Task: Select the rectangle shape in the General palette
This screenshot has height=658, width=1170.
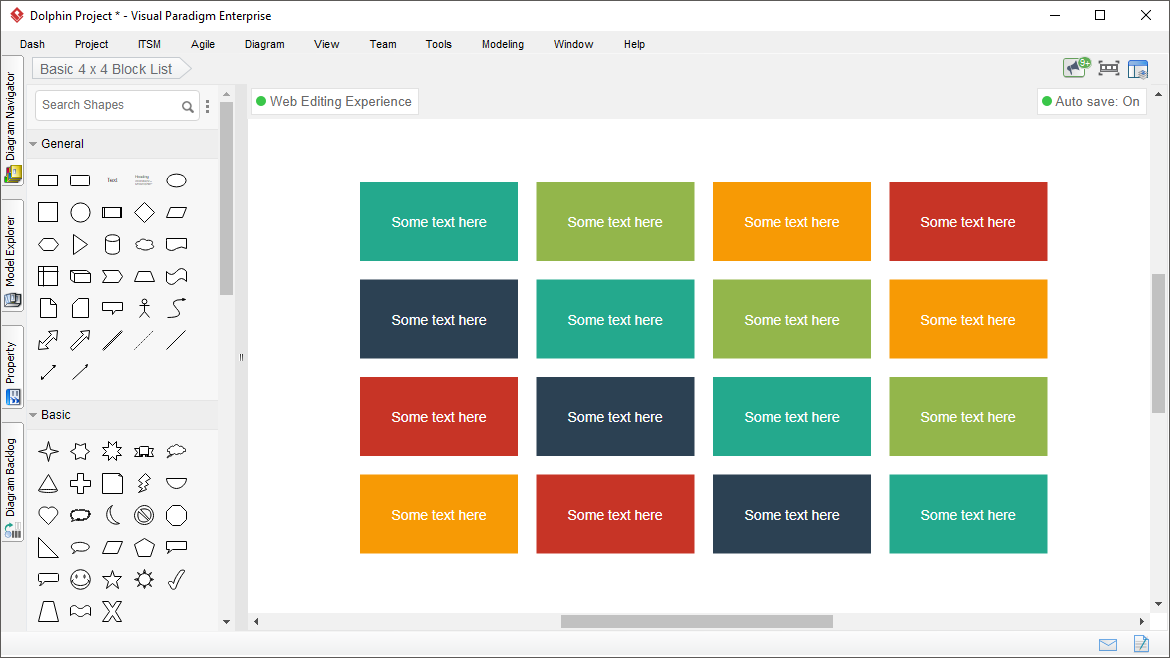Action: click(48, 180)
